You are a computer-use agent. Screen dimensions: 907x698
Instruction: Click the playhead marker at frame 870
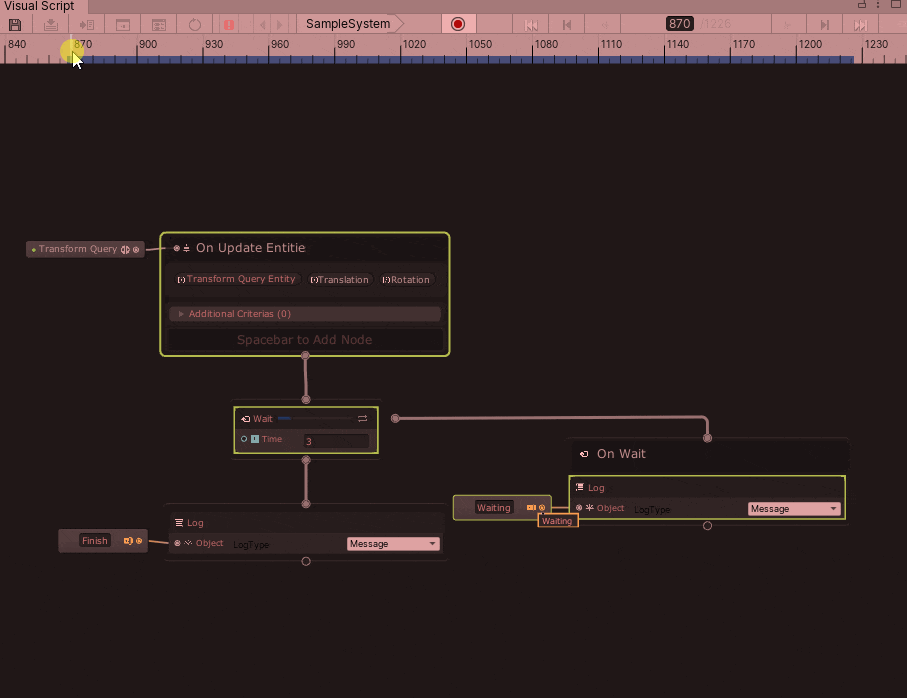pyautogui.click(x=72, y=50)
